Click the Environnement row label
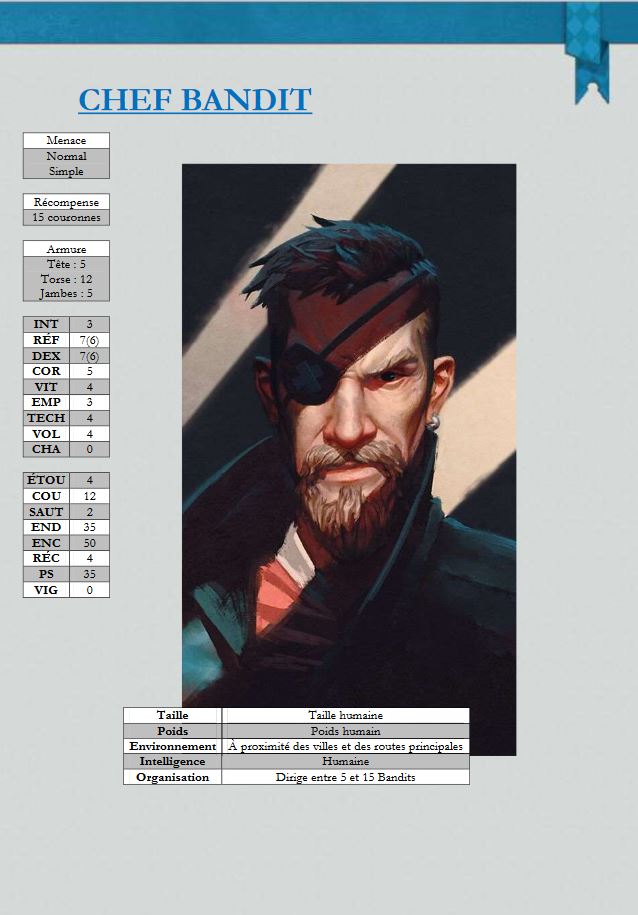Viewport: 638px width, 915px height. coord(172,746)
